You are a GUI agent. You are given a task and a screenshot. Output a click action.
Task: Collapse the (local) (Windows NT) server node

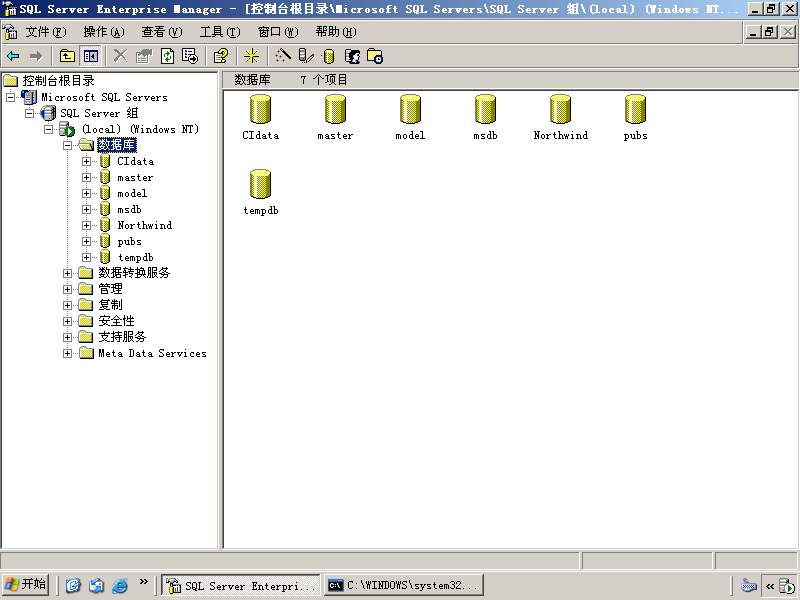pyautogui.click(x=48, y=129)
